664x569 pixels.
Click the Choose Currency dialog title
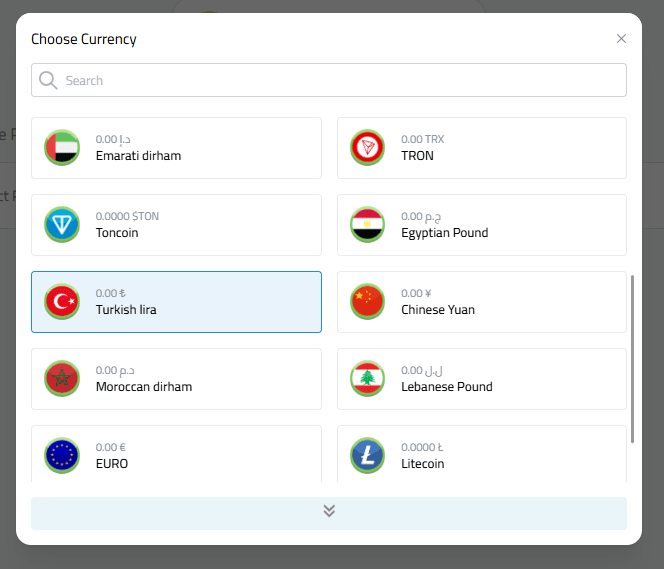click(x=84, y=39)
